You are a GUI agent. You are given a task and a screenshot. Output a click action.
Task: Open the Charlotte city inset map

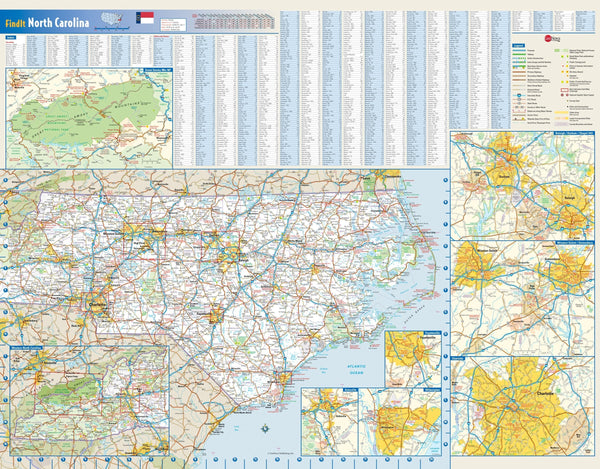point(522,406)
